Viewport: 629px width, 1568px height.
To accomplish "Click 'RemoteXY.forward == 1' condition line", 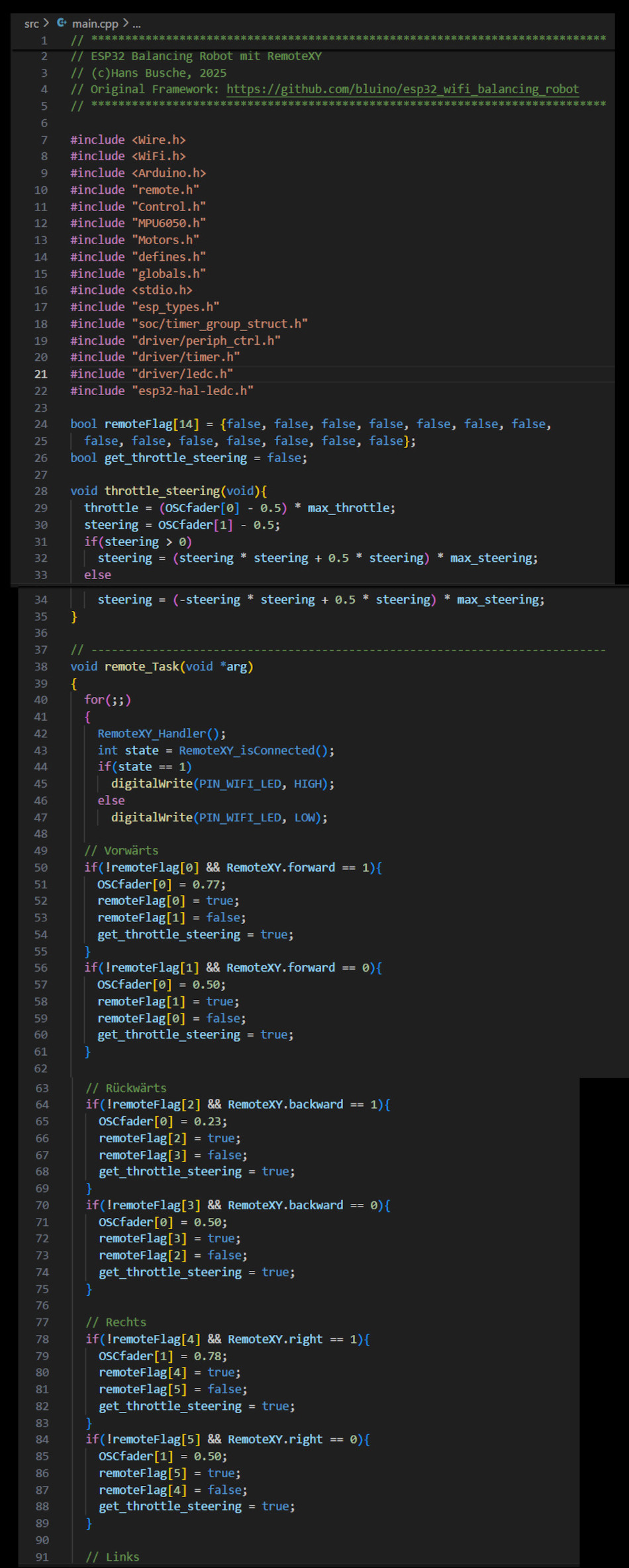I will click(233, 868).
